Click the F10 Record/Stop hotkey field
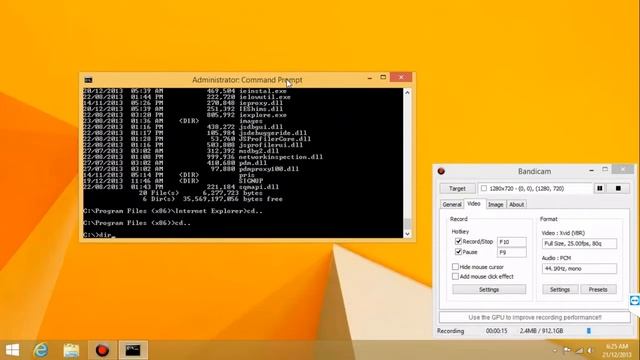The image size is (640, 360). tap(512, 242)
